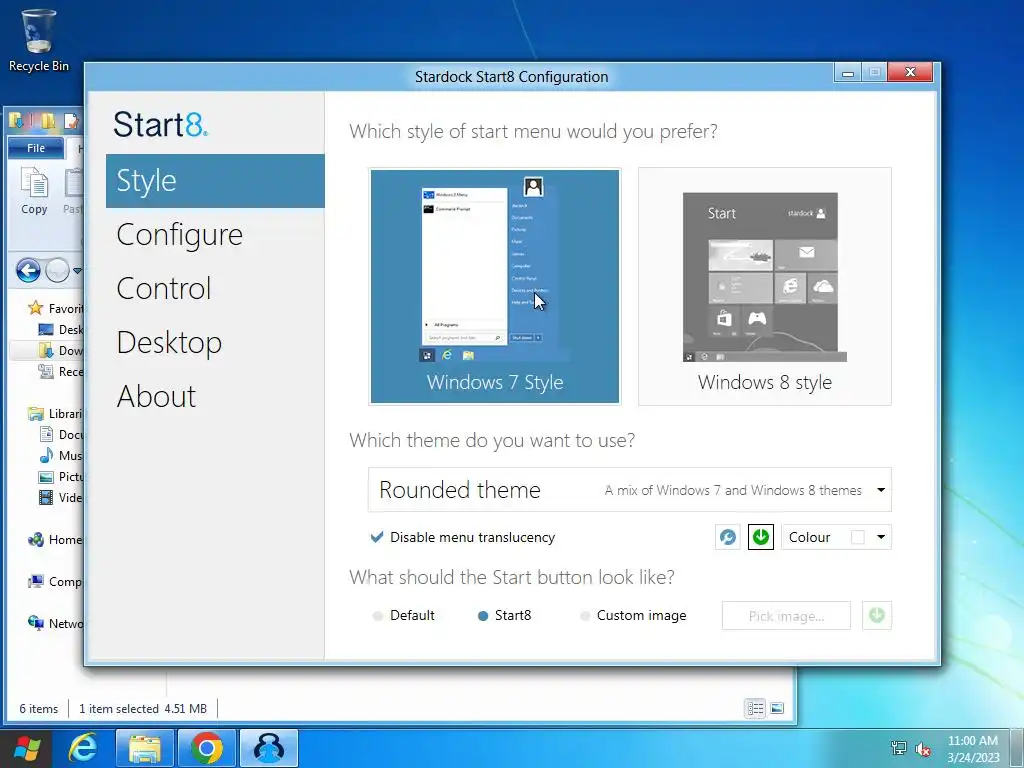Select the Default start button option

[404, 616]
